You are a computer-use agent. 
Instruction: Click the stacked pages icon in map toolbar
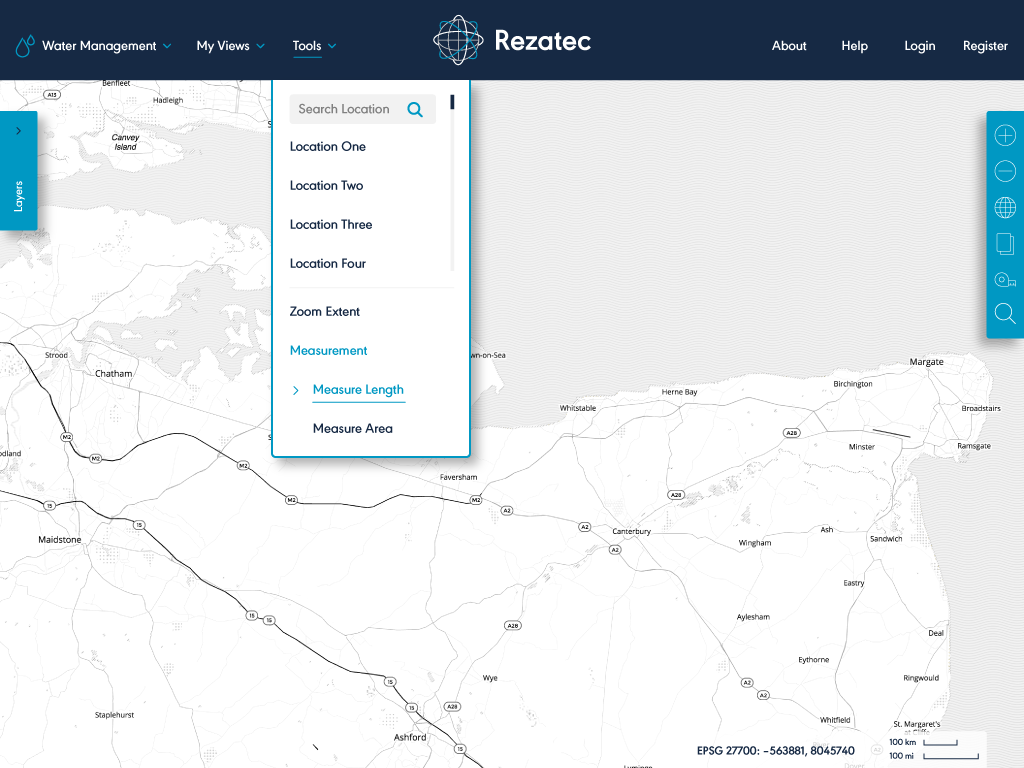click(1004, 244)
